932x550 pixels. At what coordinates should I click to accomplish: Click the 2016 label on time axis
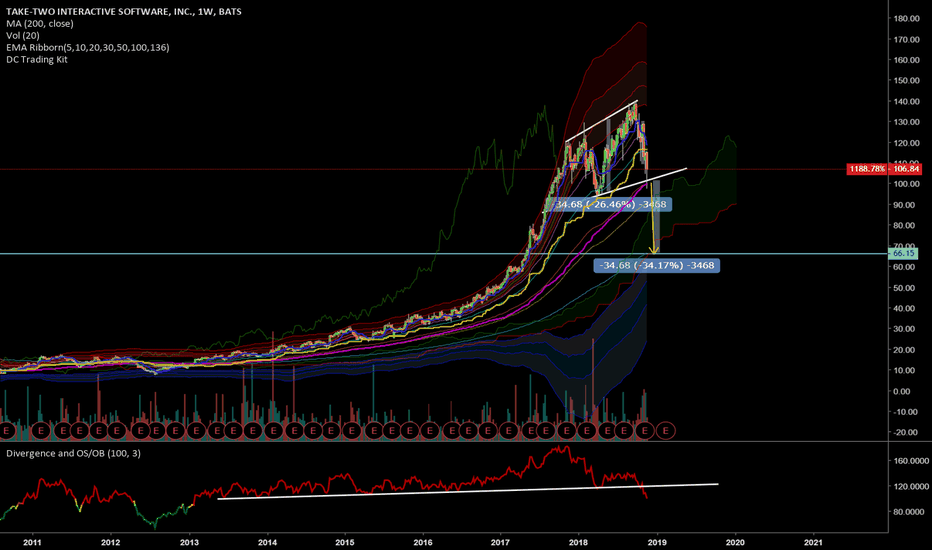coord(423,542)
